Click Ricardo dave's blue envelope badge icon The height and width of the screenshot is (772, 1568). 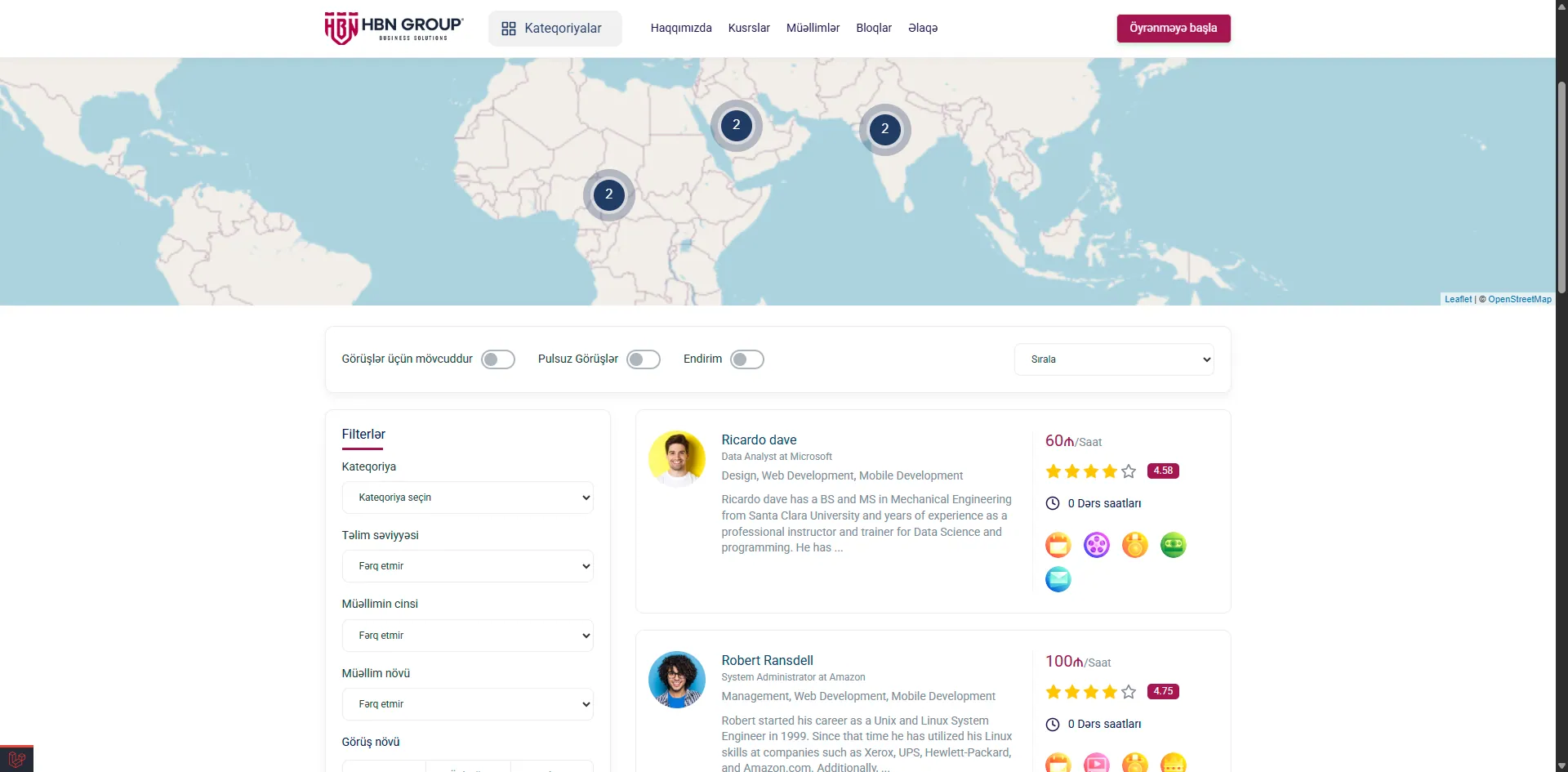[1058, 579]
